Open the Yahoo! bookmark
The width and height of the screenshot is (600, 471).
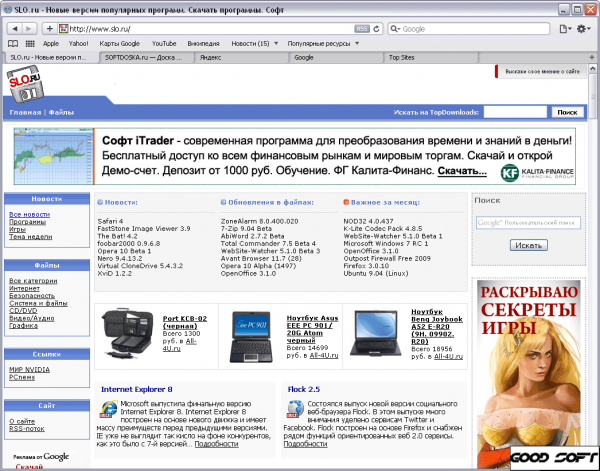pyautogui.click(x=78, y=44)
